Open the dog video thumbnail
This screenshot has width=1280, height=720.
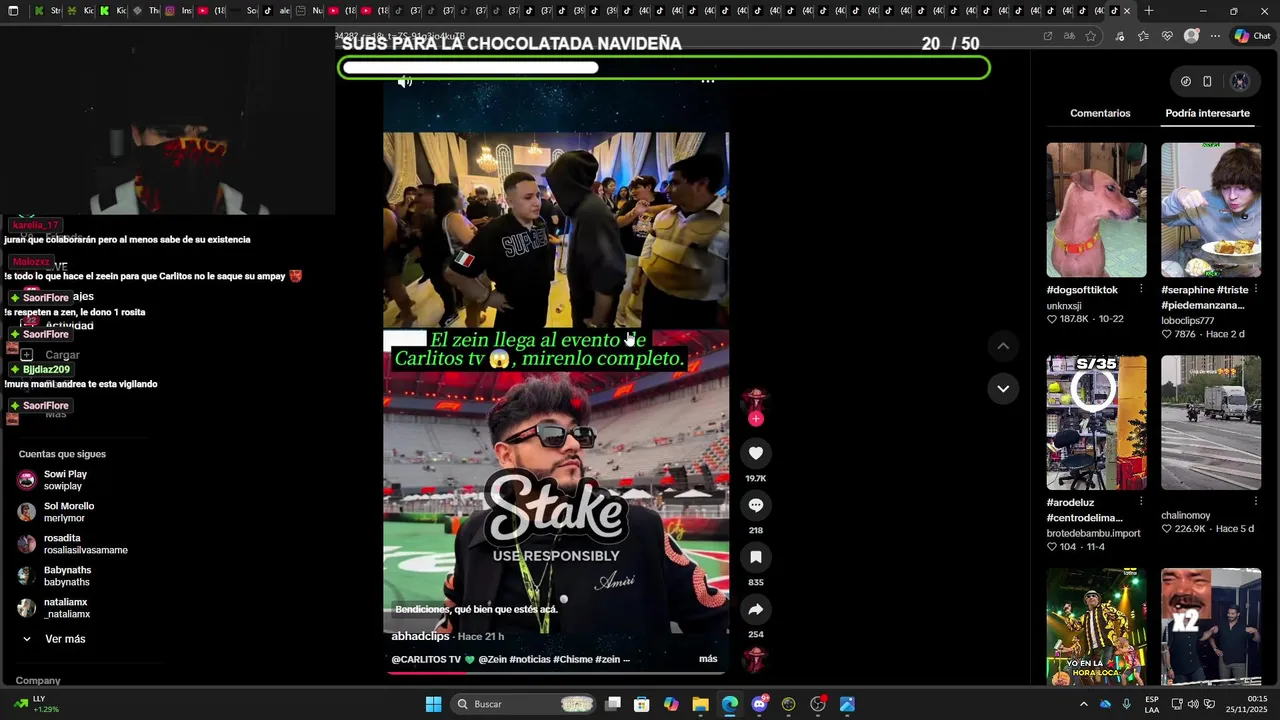[x=1096, y=210]
